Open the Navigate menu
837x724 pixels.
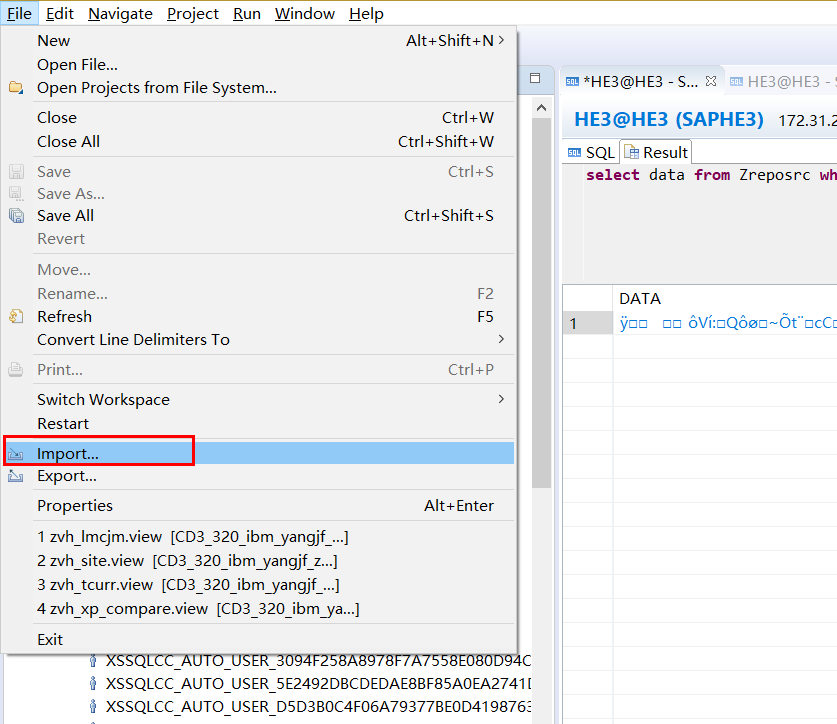coord(120,14)
